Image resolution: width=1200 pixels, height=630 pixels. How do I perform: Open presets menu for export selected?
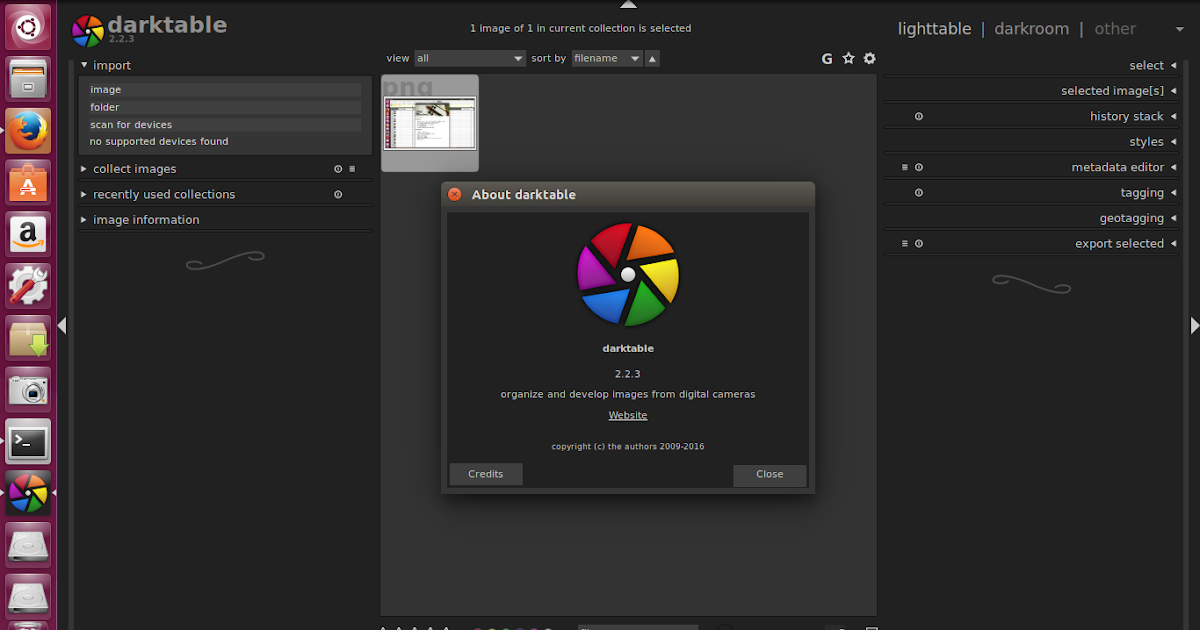(x=905, y=243)
